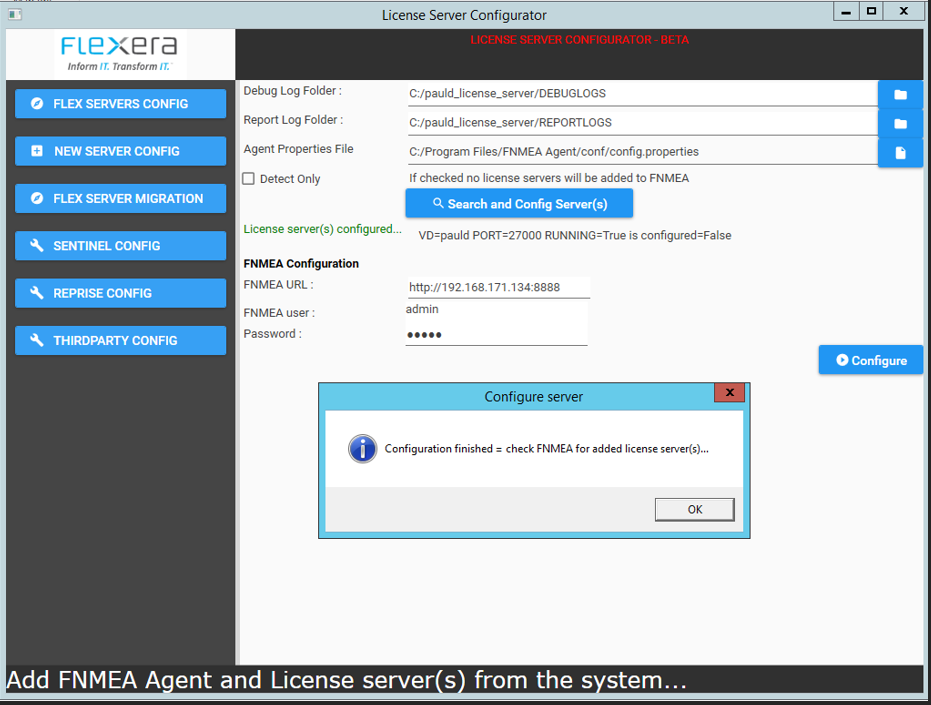This screenshot has width=931, height=705.
Task: Enable the Detect Only checkbox
Action: pyautogui.click(x=249, y=179)
